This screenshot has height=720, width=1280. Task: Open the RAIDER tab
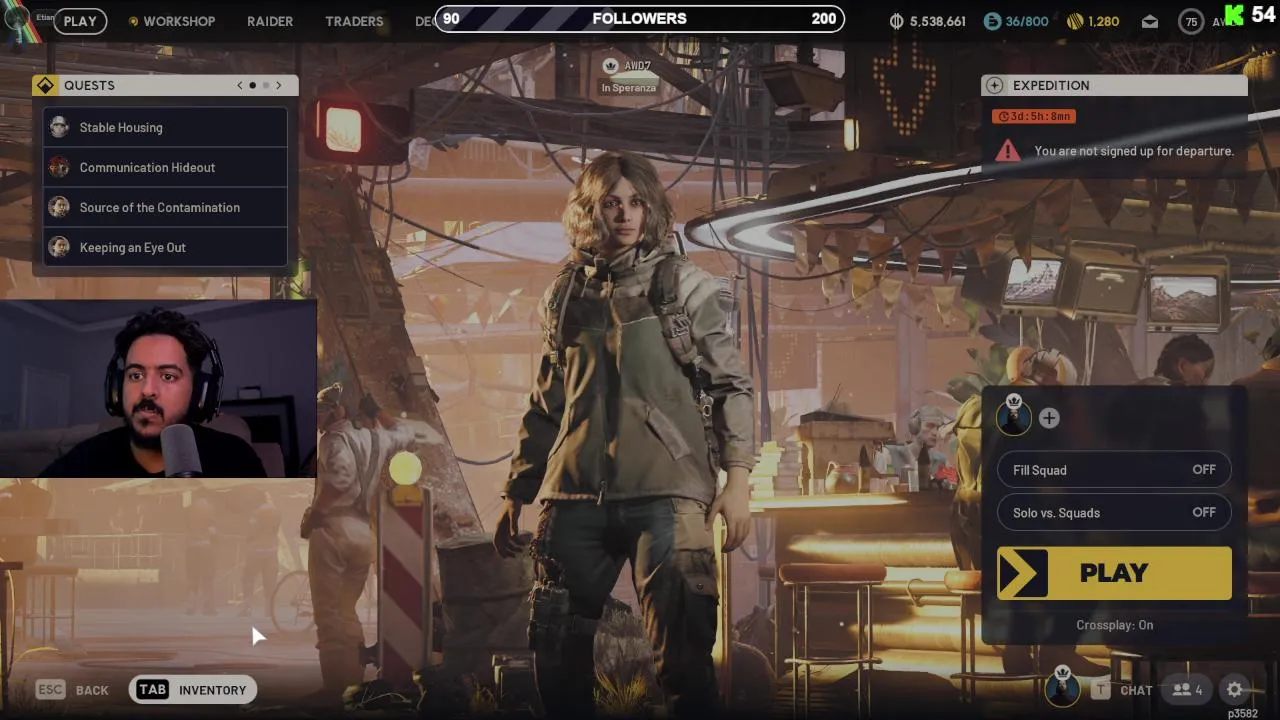(x=270, y=21)
